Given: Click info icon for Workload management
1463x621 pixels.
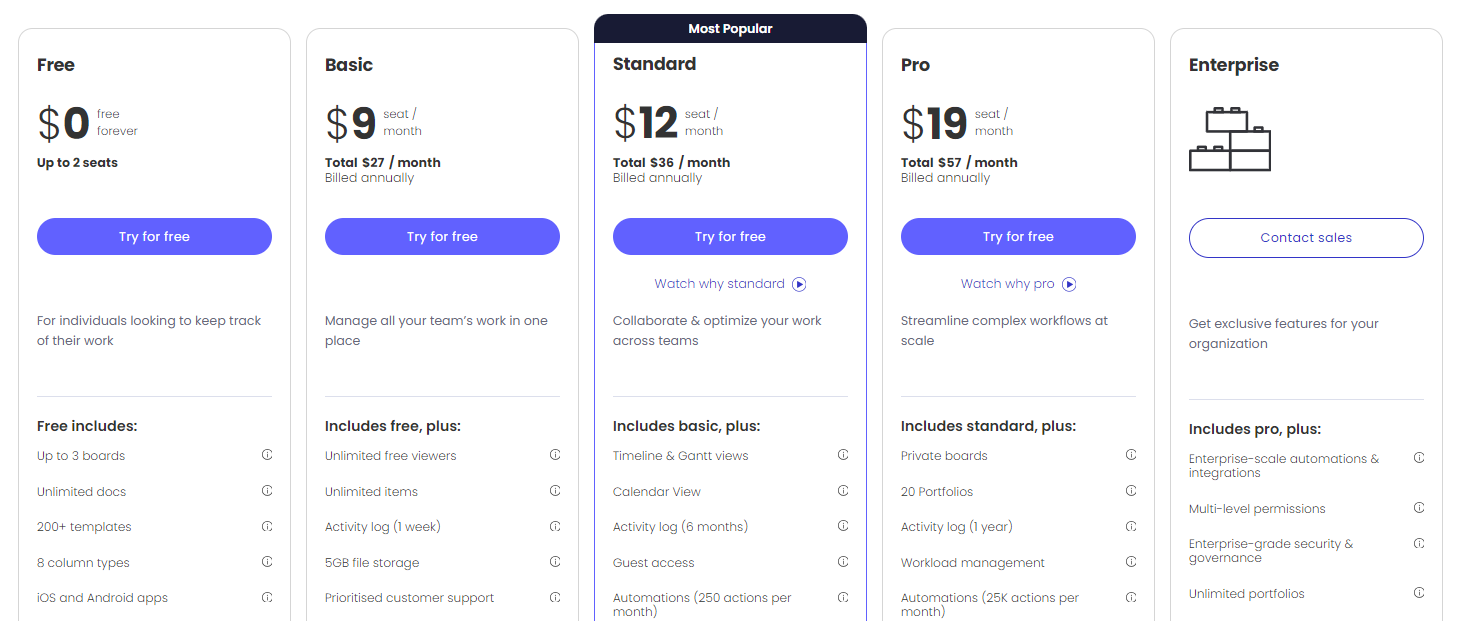Looking at the screenshot, I should (1131, 562).
